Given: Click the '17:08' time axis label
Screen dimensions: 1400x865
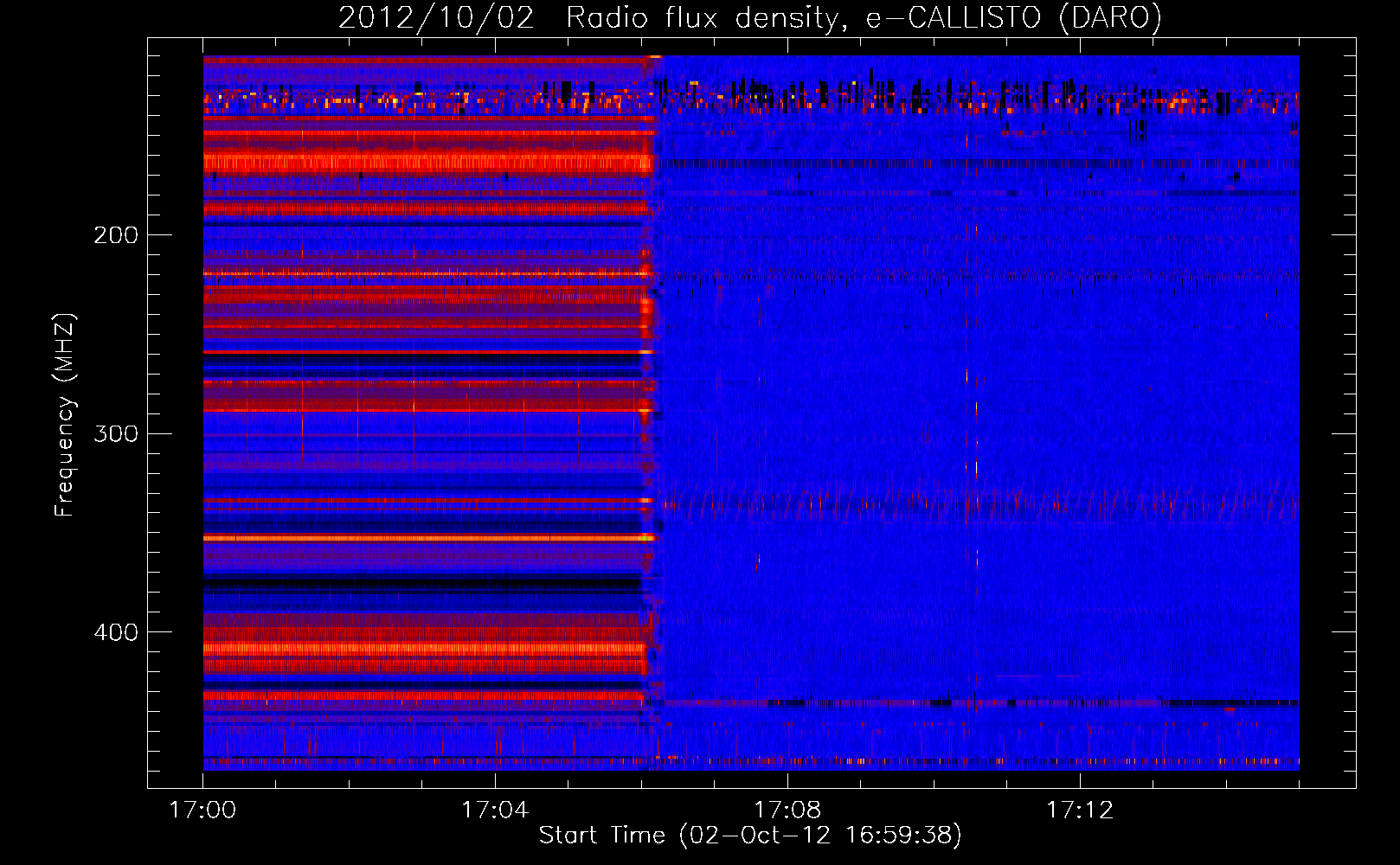Looking at the screenshot, I should tap(787, 811).
